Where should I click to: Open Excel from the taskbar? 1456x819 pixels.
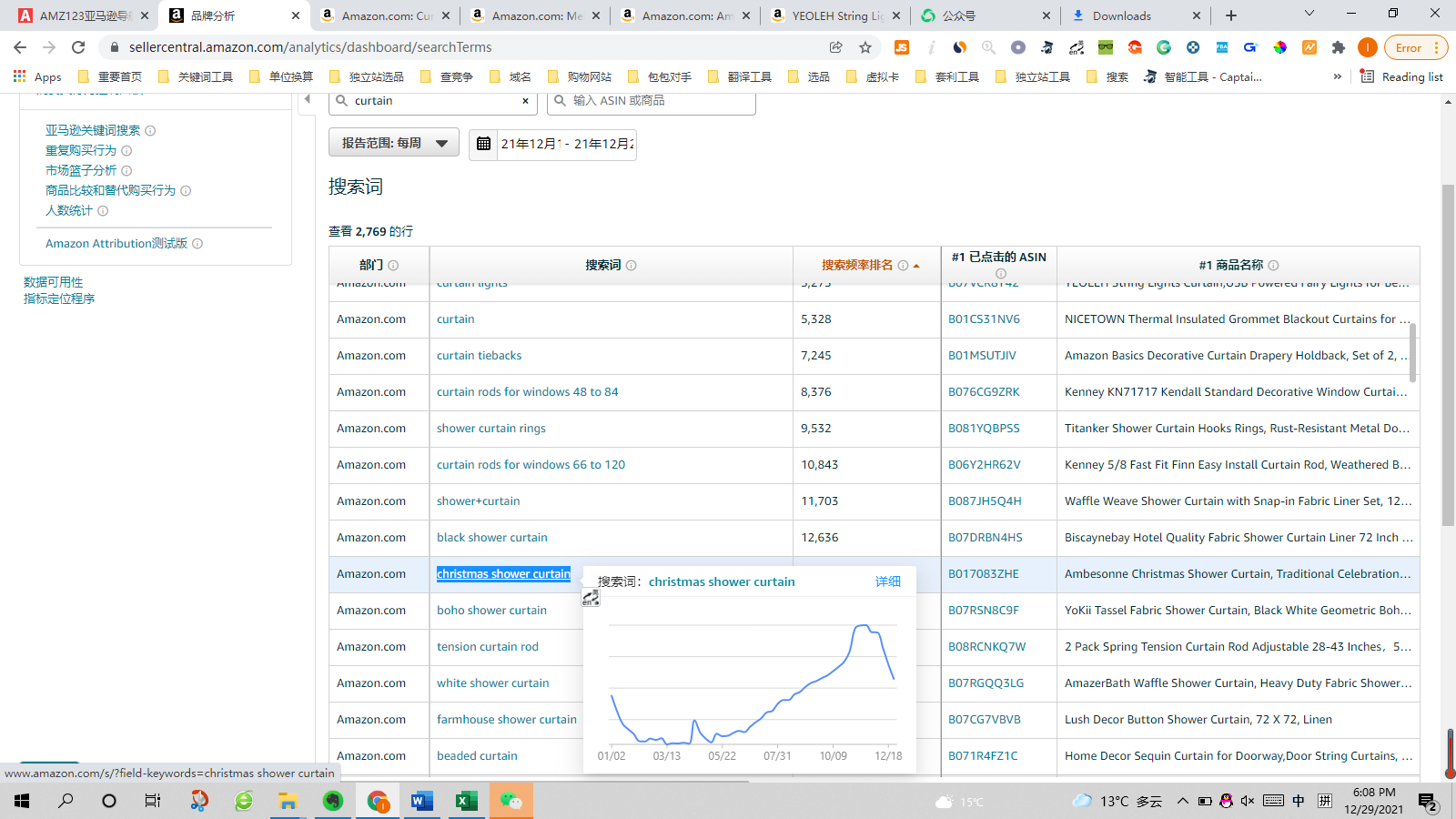tap(467, 802)
